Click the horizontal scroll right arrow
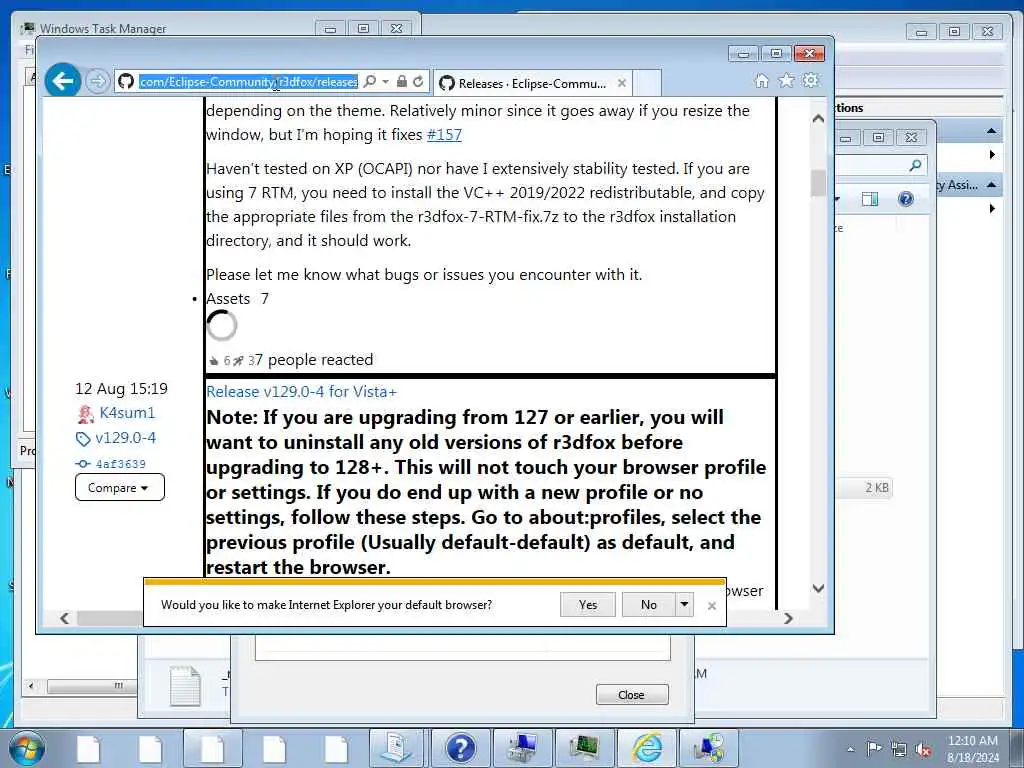The image size is (1024, 768). [x=788, y=618]
